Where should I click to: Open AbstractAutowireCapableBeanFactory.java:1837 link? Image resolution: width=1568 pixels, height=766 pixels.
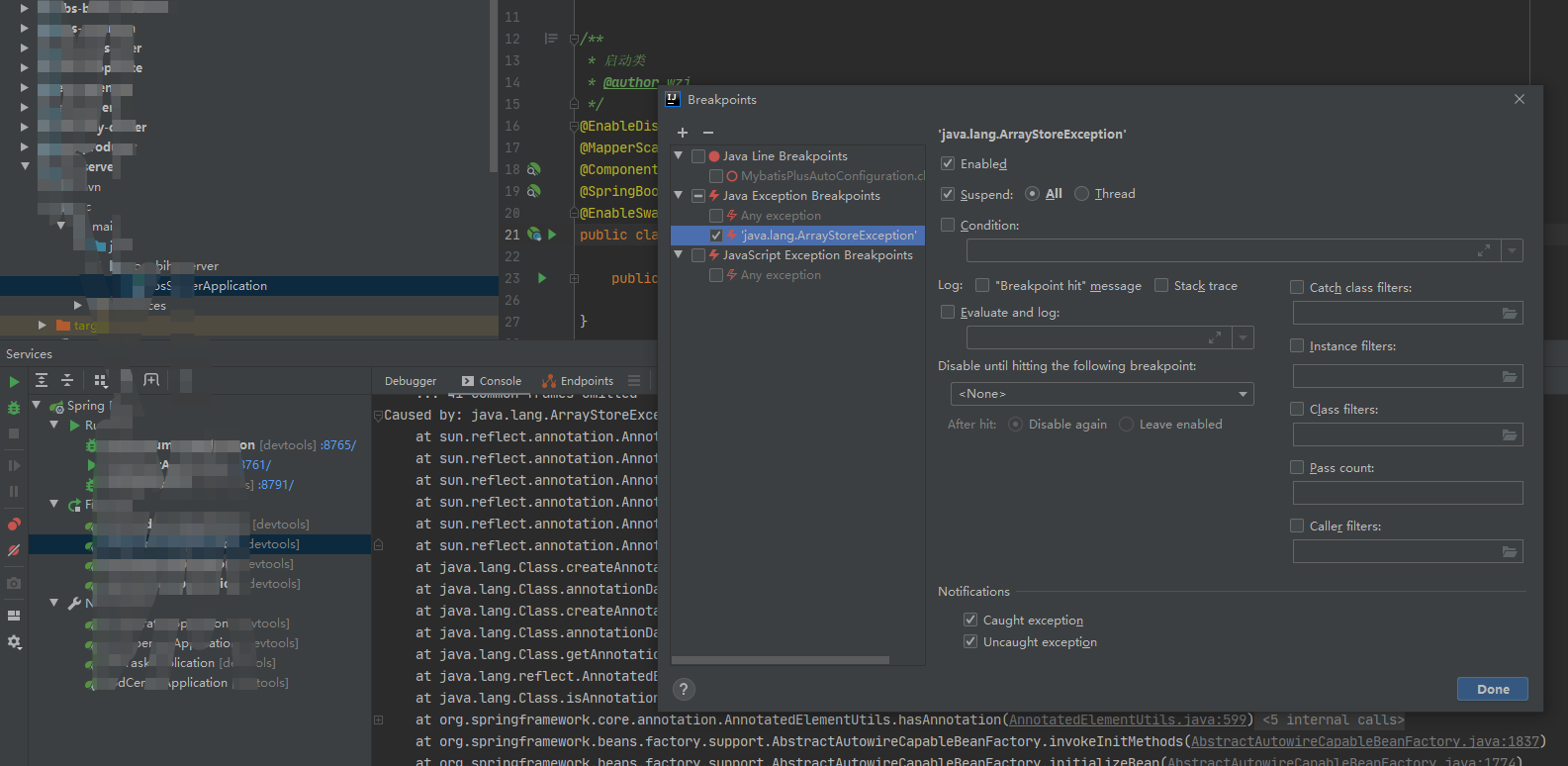point(1365,742)
